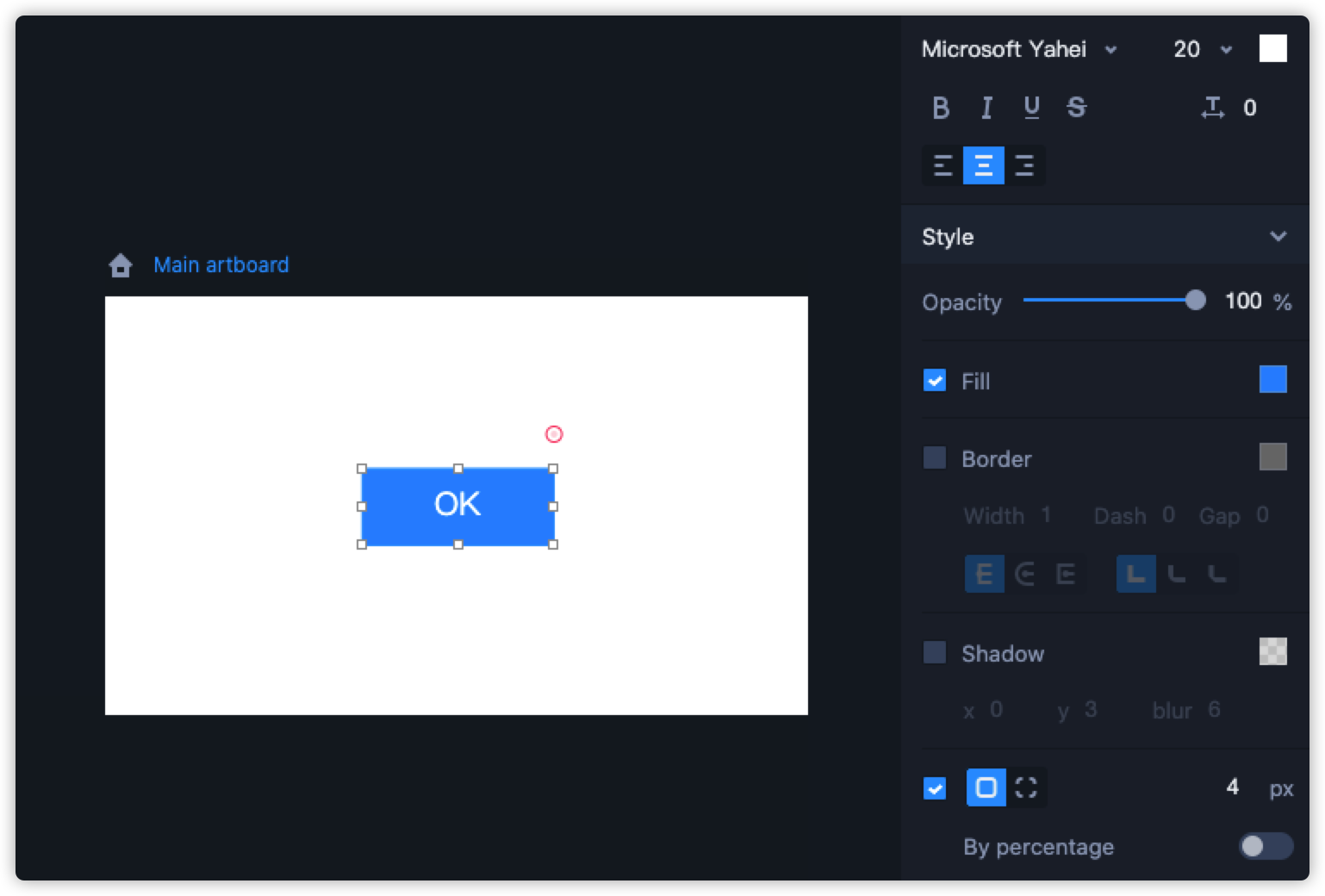Select the rounded-corner radius icon
This screenshot has height=896, width=1325.
(x=985, y=787)
